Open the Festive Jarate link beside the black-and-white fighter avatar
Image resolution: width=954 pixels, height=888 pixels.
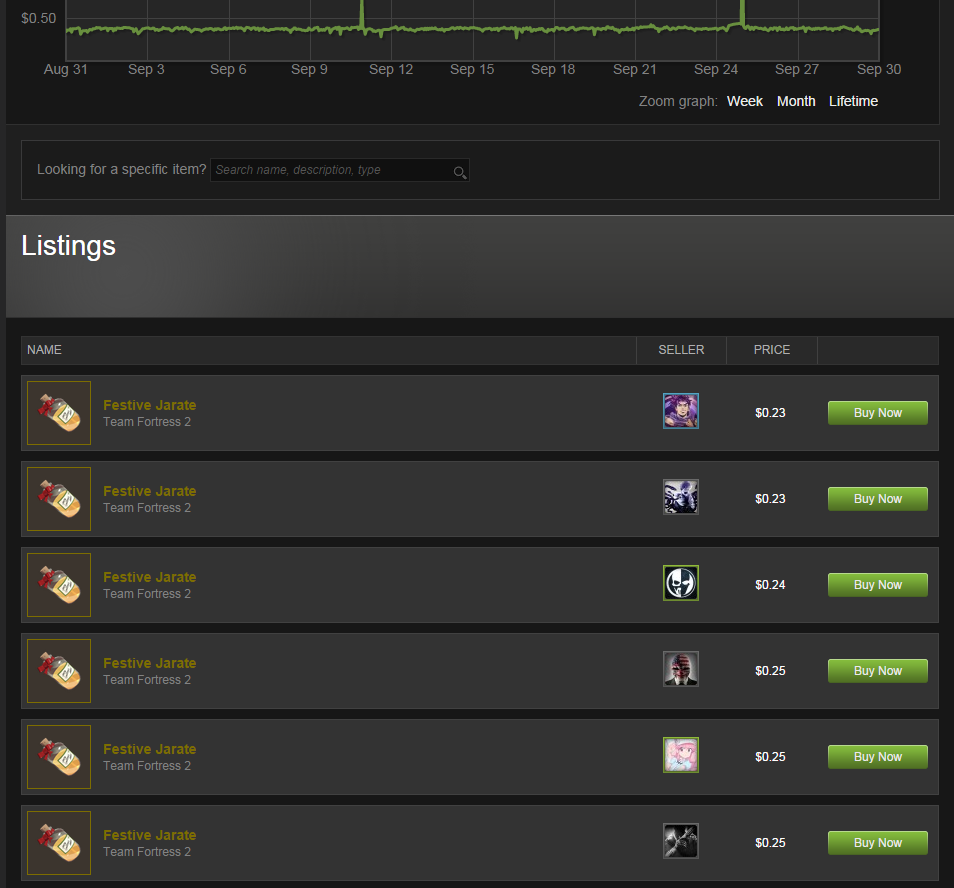click(150, 835)
